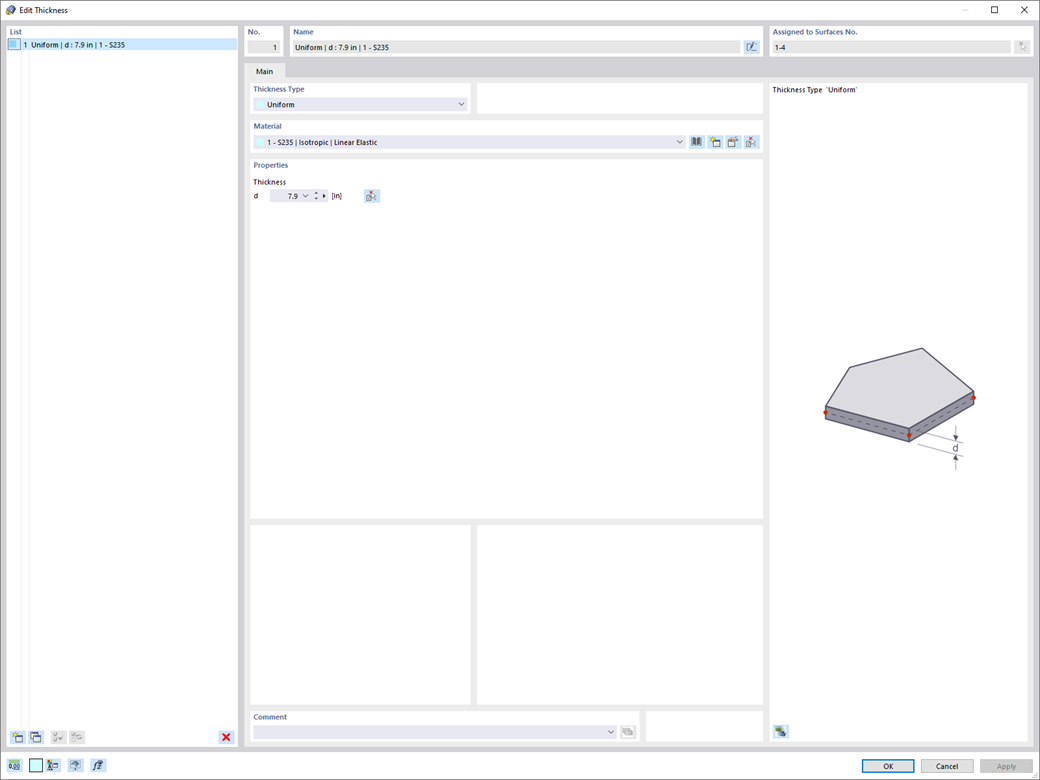
Task: Open the Thickness Type dropdown
Action: tap(461, 104)
